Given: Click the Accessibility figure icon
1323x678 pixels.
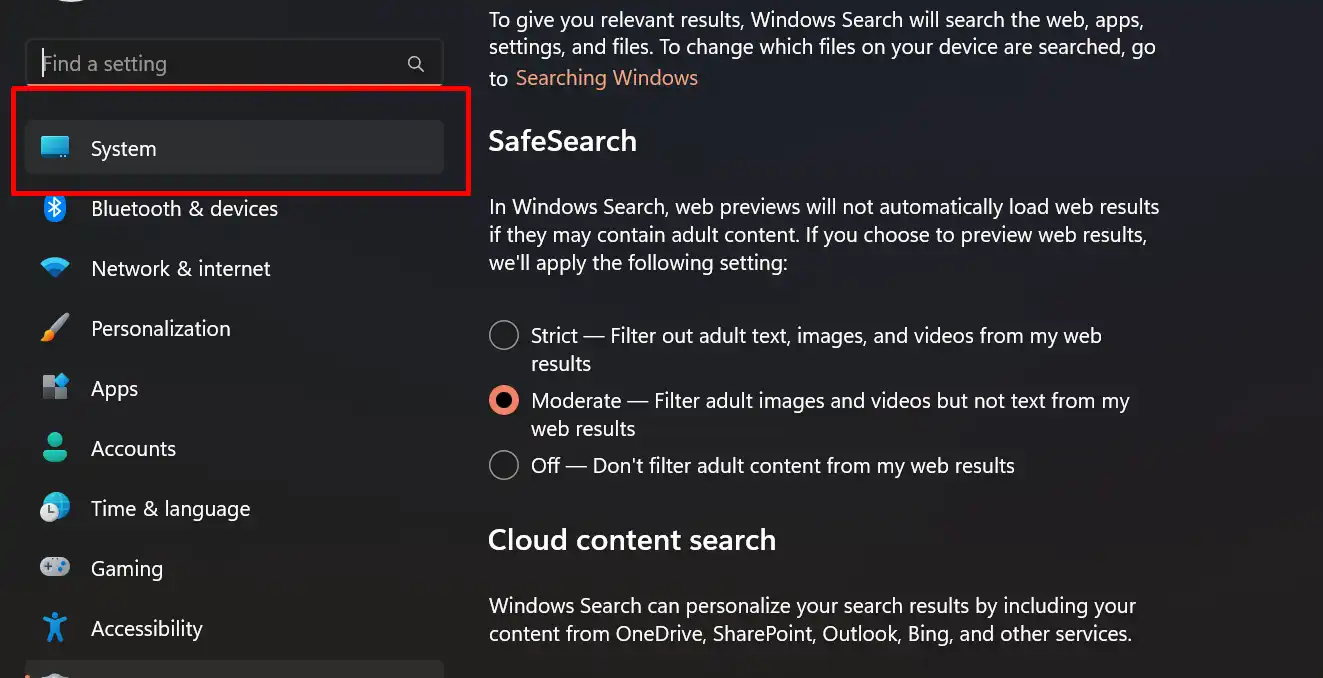Looking at the screenshot, I should pyautogui.click(x=55, y=628).
